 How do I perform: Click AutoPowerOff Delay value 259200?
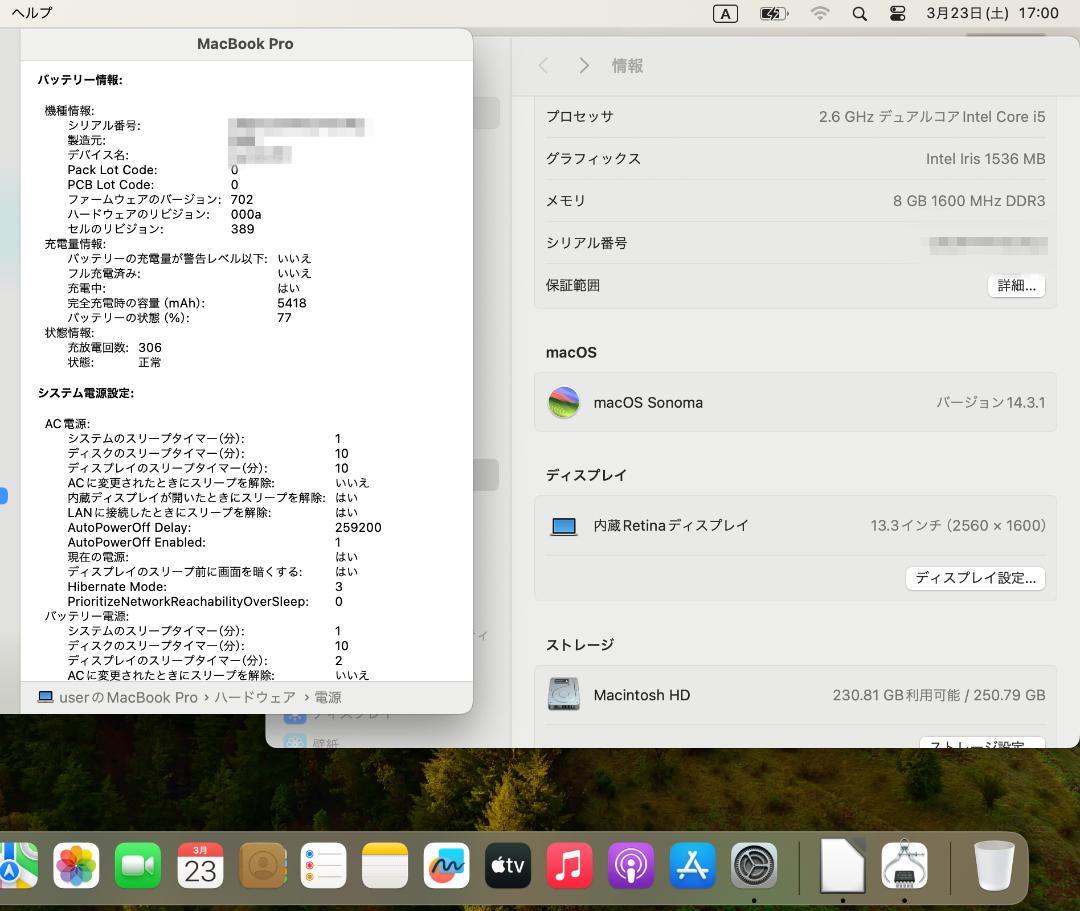pyautogui.click(x=358, y=527)
